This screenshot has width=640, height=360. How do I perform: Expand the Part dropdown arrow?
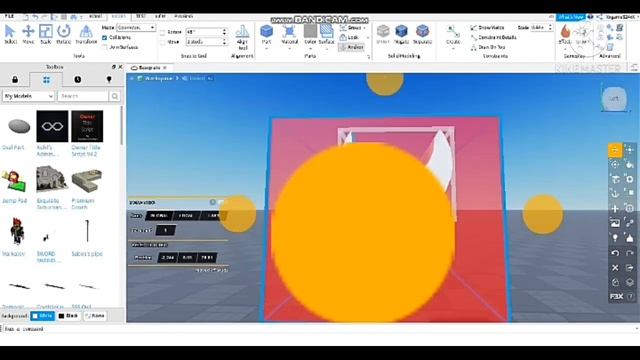[x=267, y=49]
